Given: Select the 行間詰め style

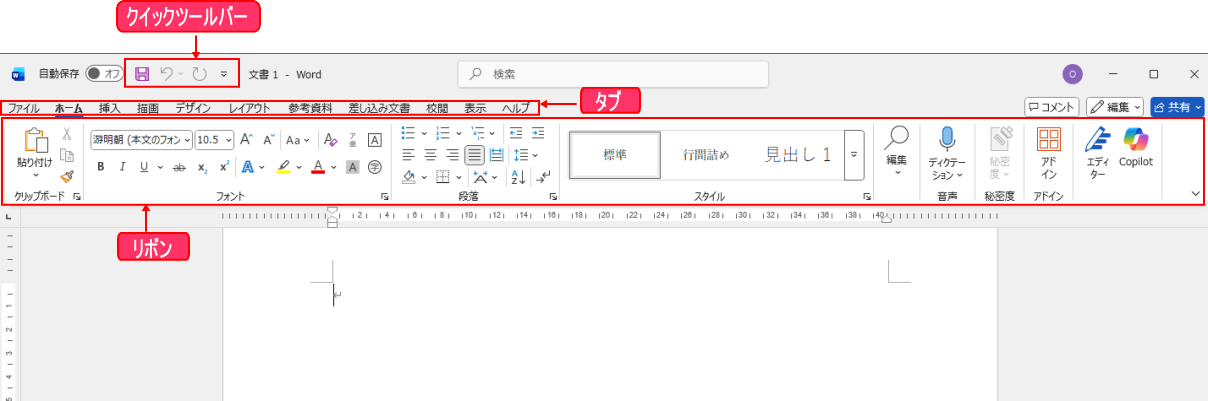Looking at the screenshot, I should 706,155.
